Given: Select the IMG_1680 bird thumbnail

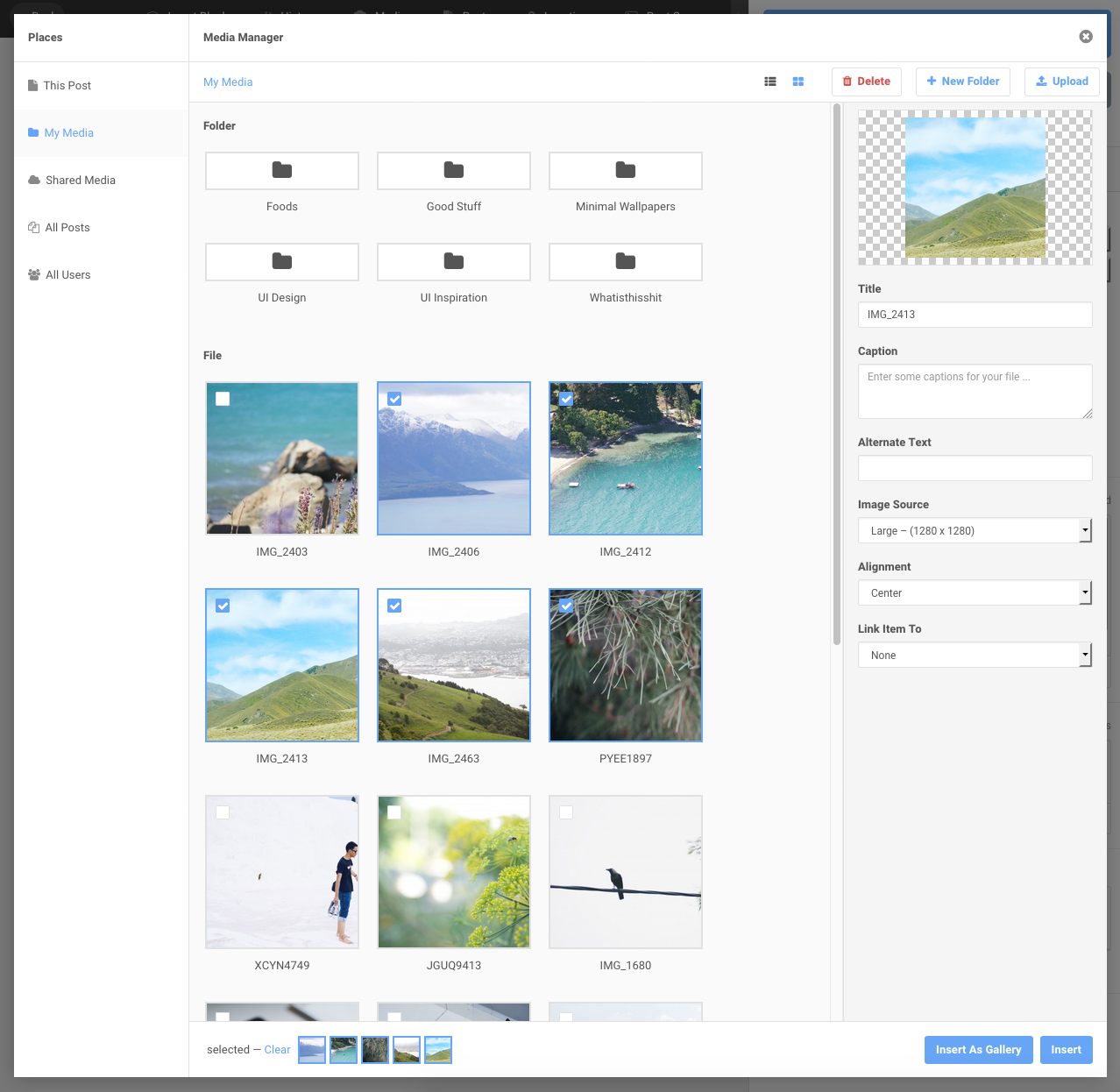Looking at the screenshot, I should pyautogui.click(x=626, y=872).
